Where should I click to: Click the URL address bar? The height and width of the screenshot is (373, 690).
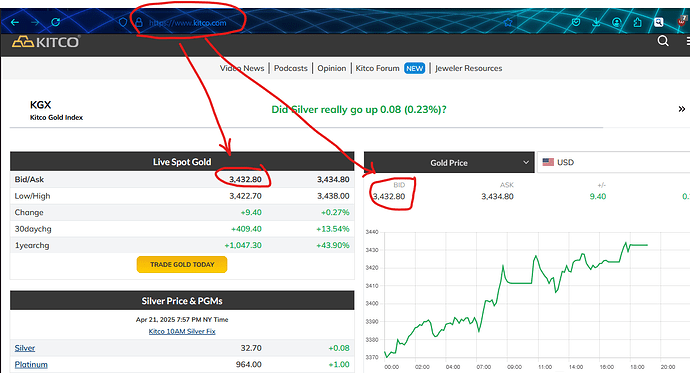pyautogui.click(x=308, y=22)
